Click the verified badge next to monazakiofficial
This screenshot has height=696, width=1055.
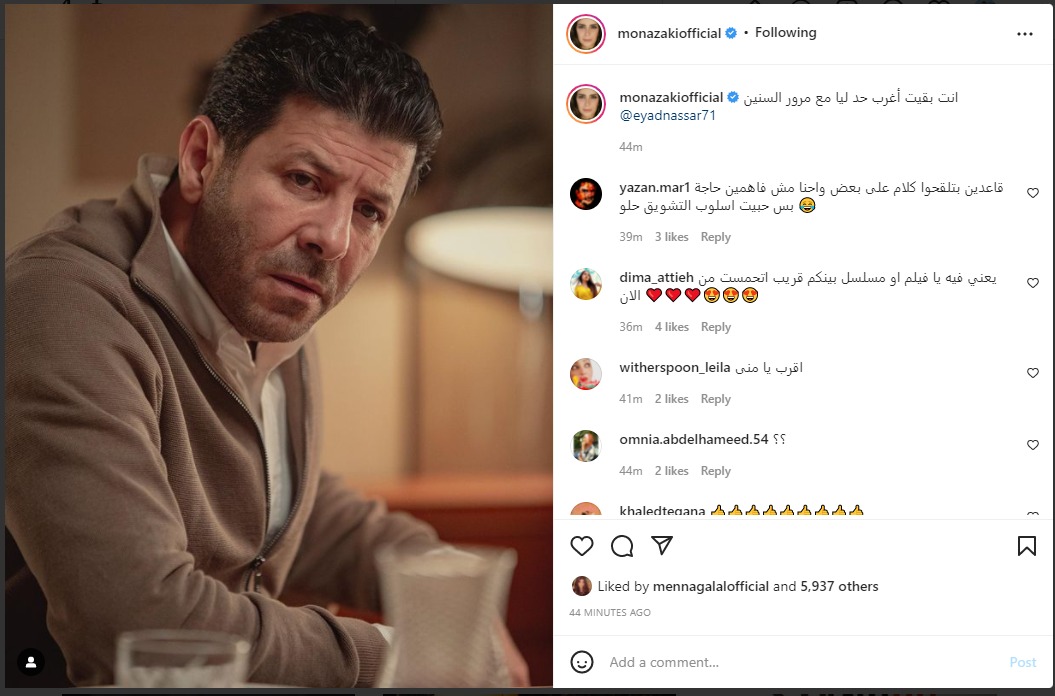[x=731, y=32]
